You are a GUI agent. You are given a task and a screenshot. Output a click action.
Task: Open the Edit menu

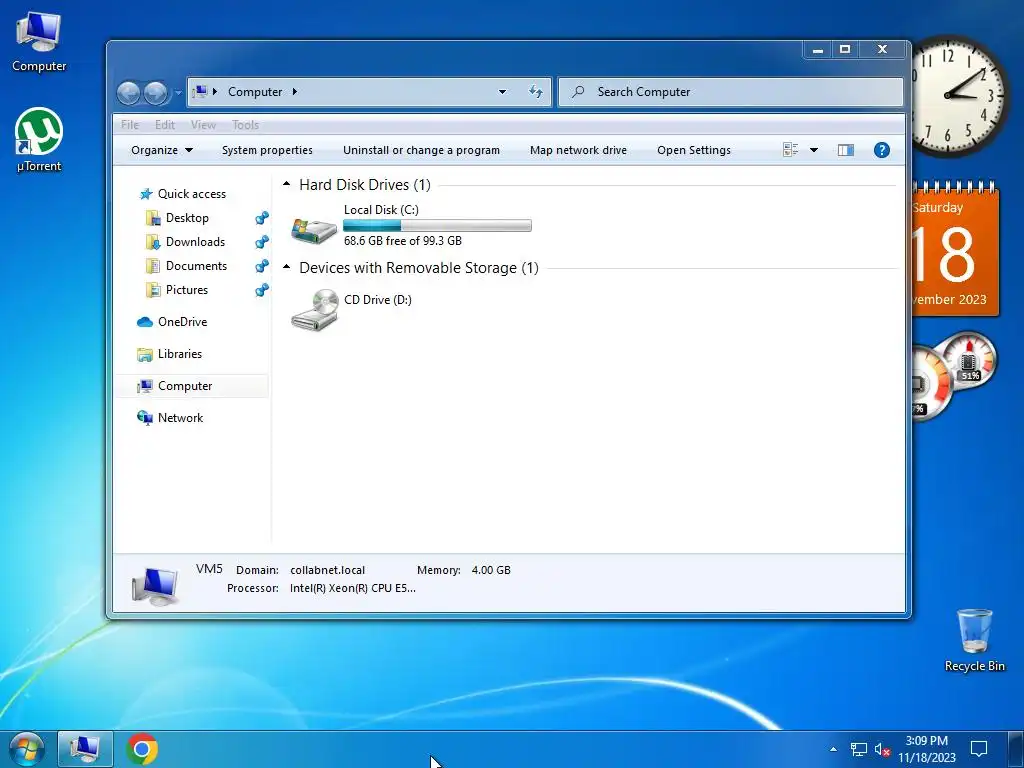coord(165,125)
